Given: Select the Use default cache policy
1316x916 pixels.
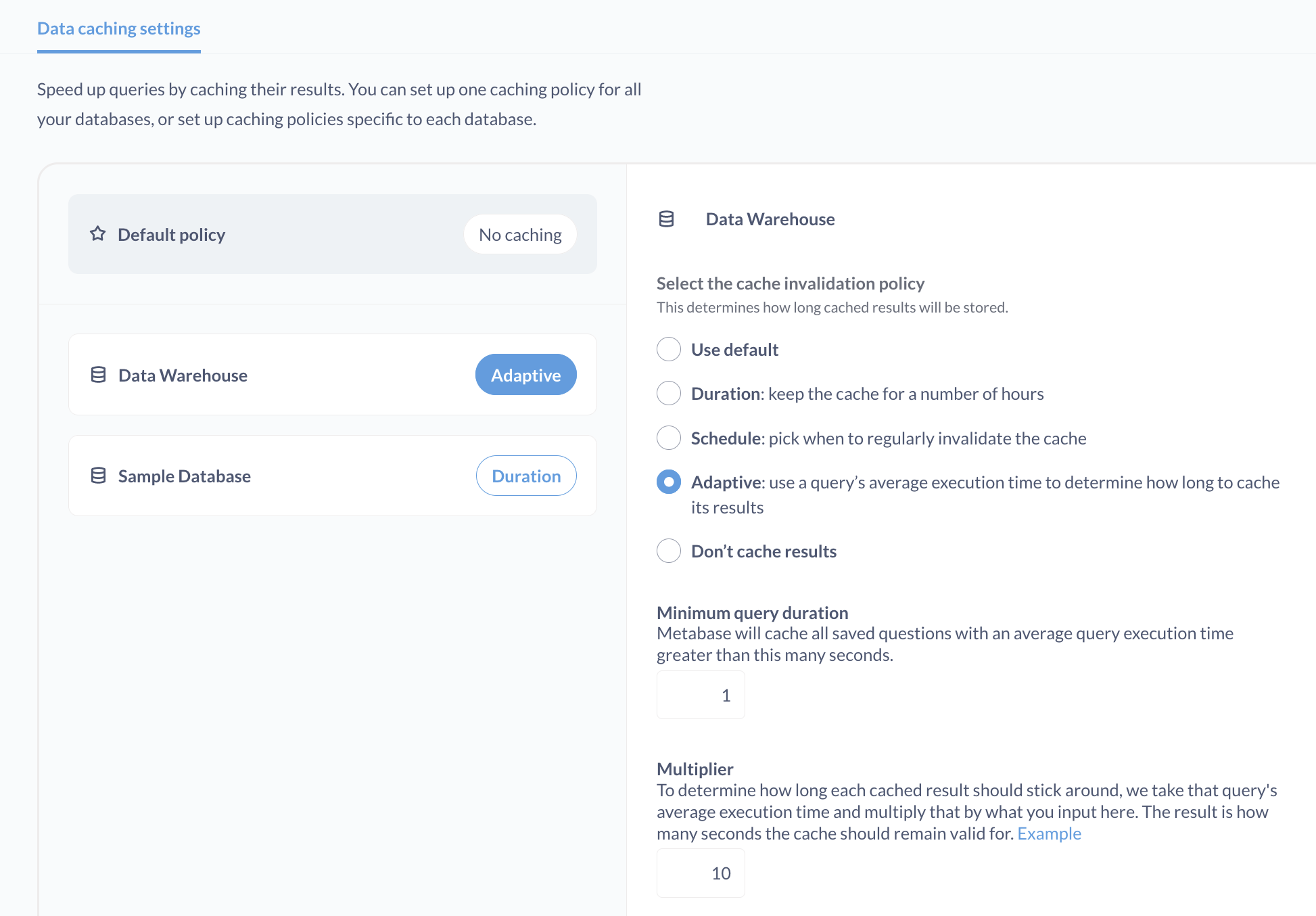Looking at the screenshot, I should (x=668, y=349).
